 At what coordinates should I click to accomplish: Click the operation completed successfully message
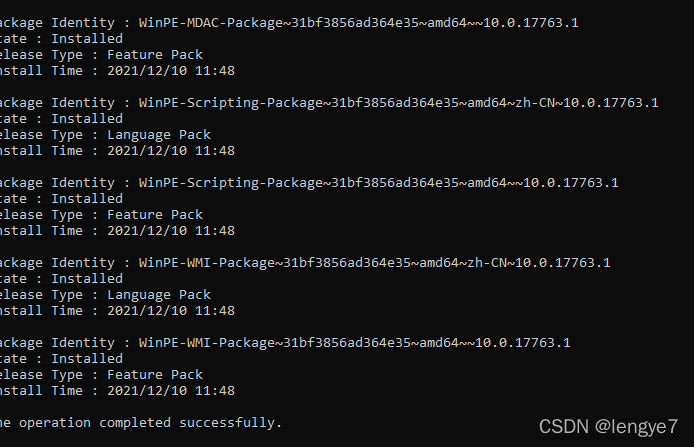[x=141, y=422]
